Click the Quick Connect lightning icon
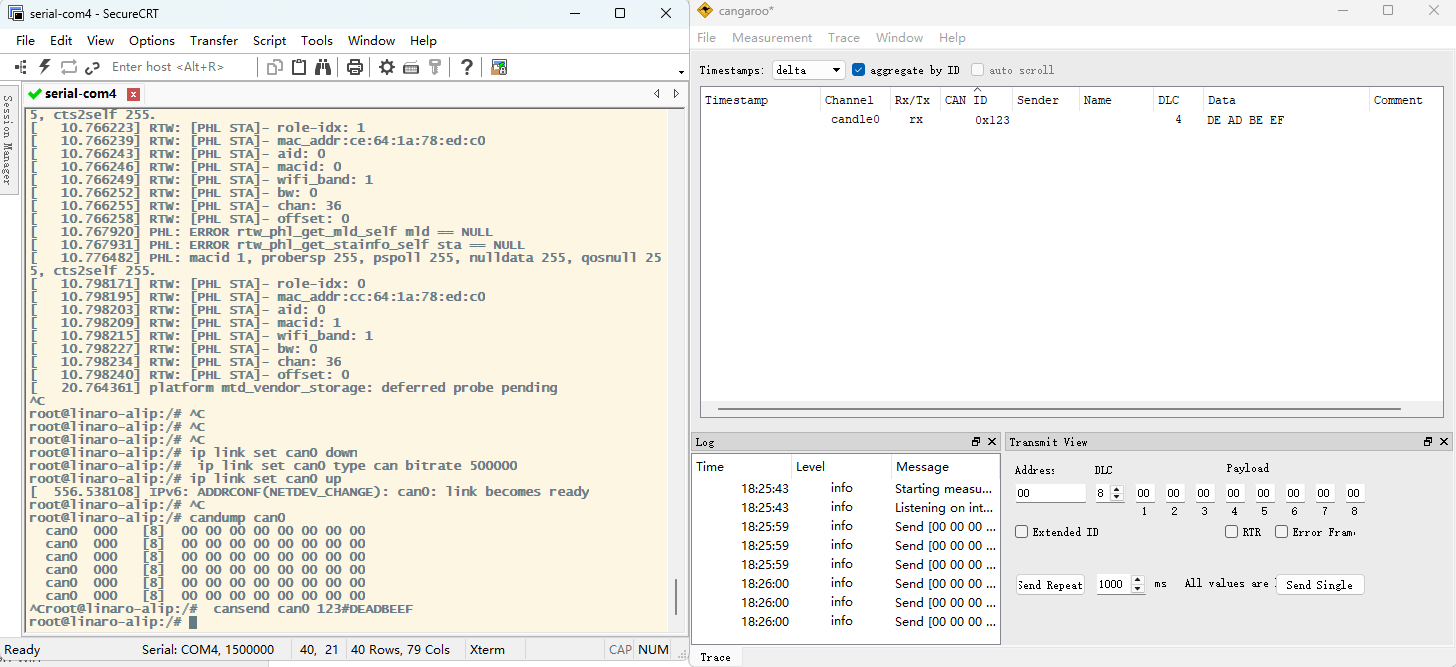This screenshot has height=667, width=1456. (x=45, y=67)
